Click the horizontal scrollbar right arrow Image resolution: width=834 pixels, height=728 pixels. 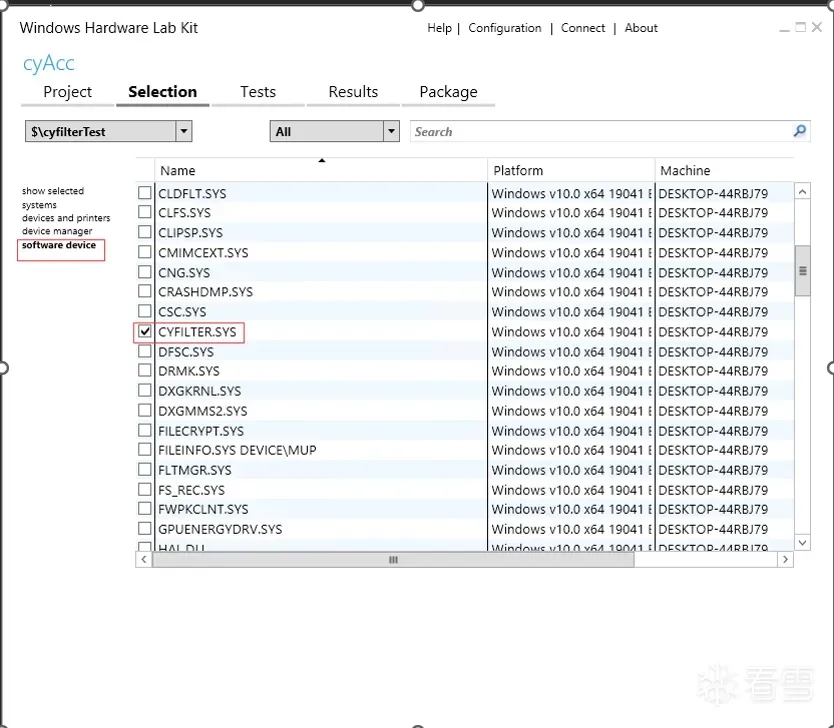click(x=785, y=561)
